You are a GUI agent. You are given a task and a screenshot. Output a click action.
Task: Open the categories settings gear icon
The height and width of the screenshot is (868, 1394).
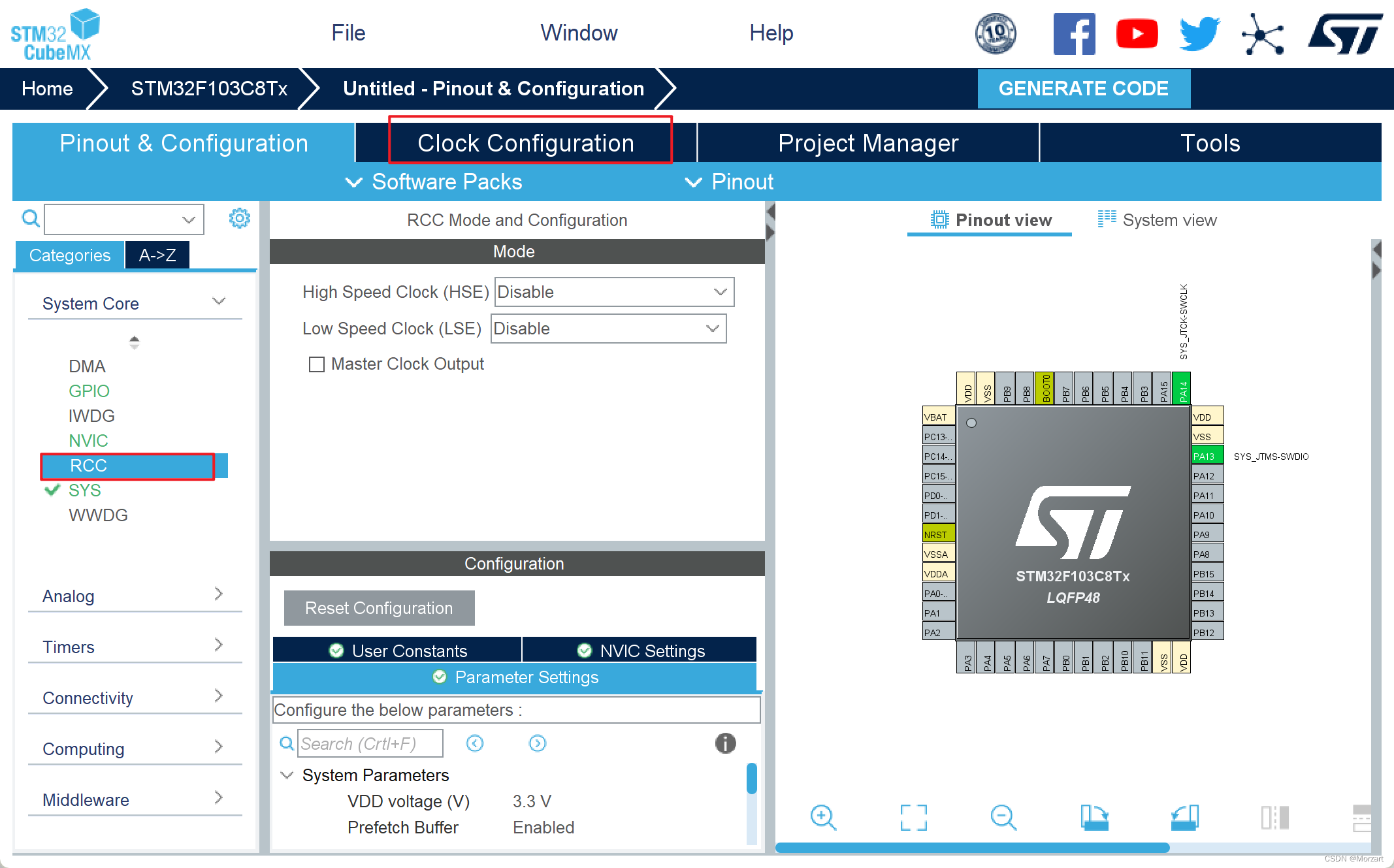pos(240,218)
